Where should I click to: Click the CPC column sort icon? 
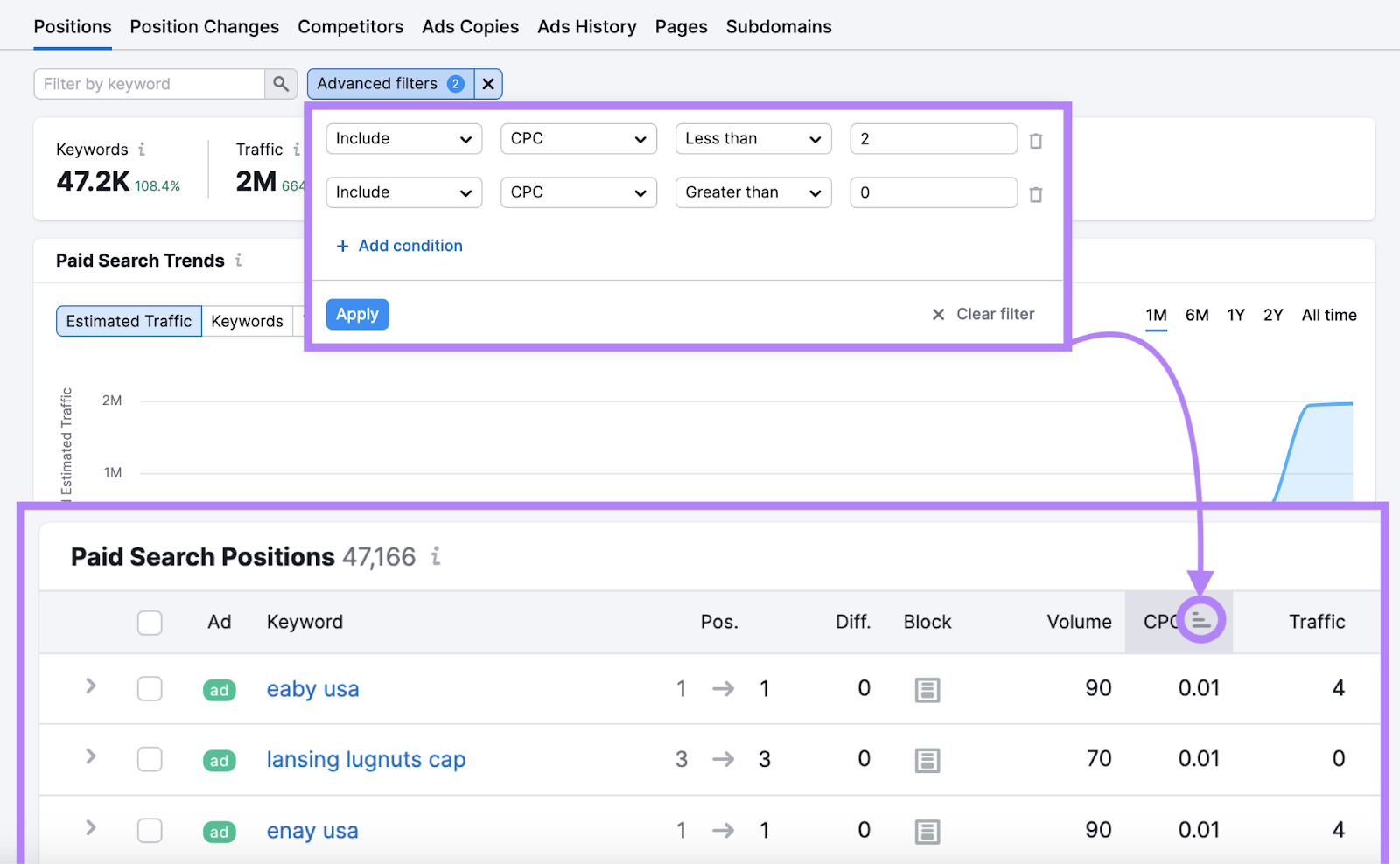(x=1200, y=620)
